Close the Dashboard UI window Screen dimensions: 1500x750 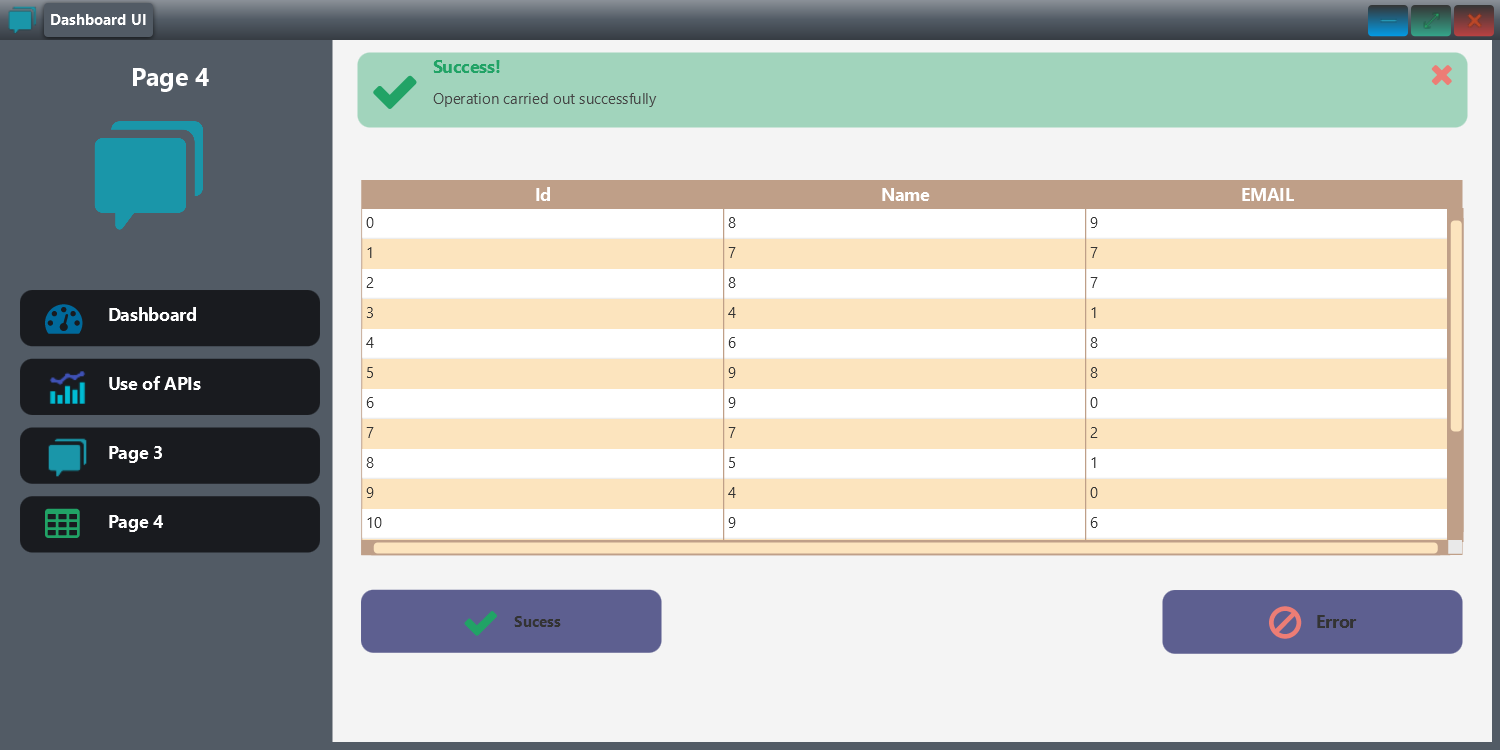point(1474,21)
